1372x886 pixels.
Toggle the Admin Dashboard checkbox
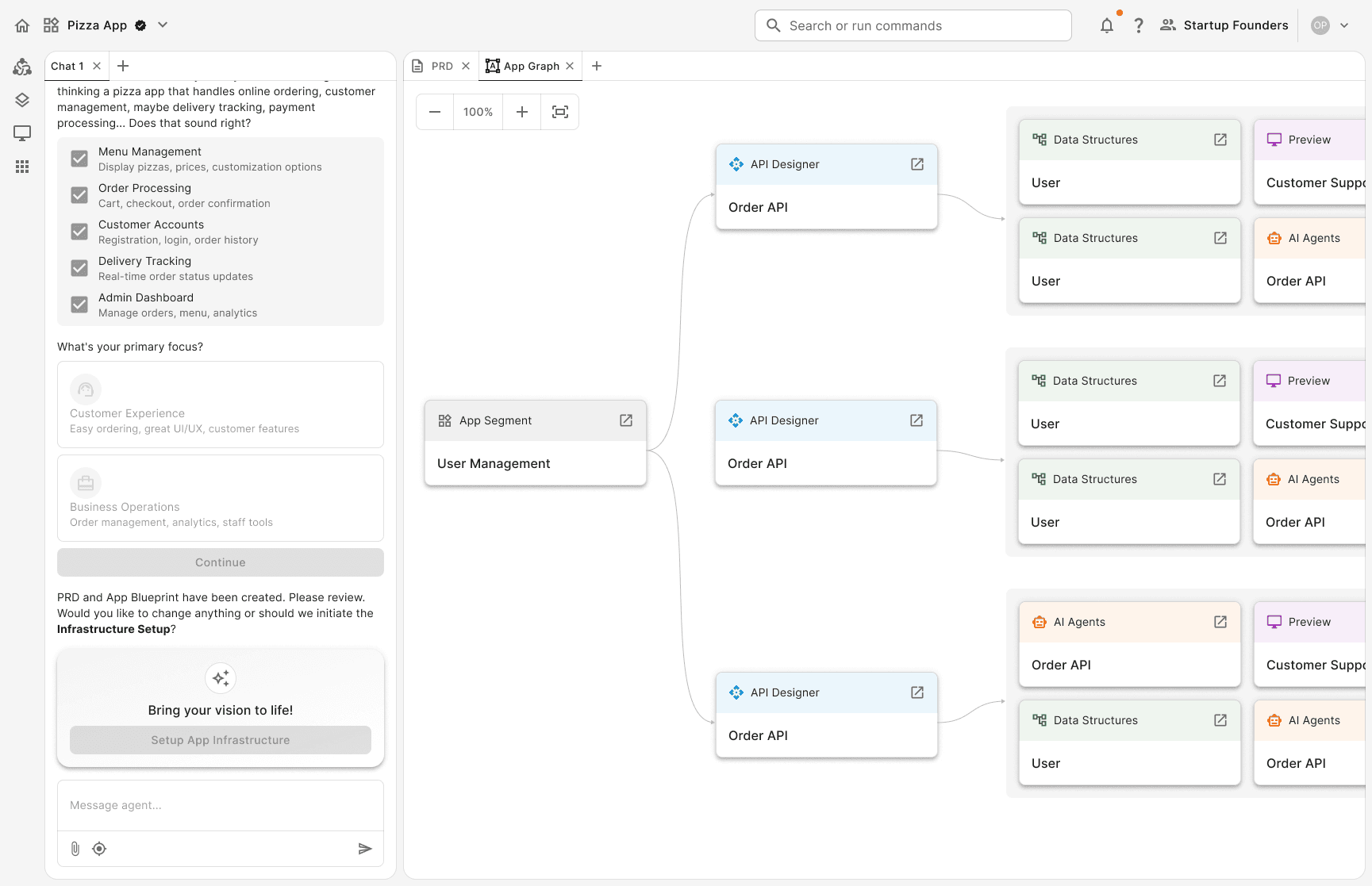tap(79, 305)
